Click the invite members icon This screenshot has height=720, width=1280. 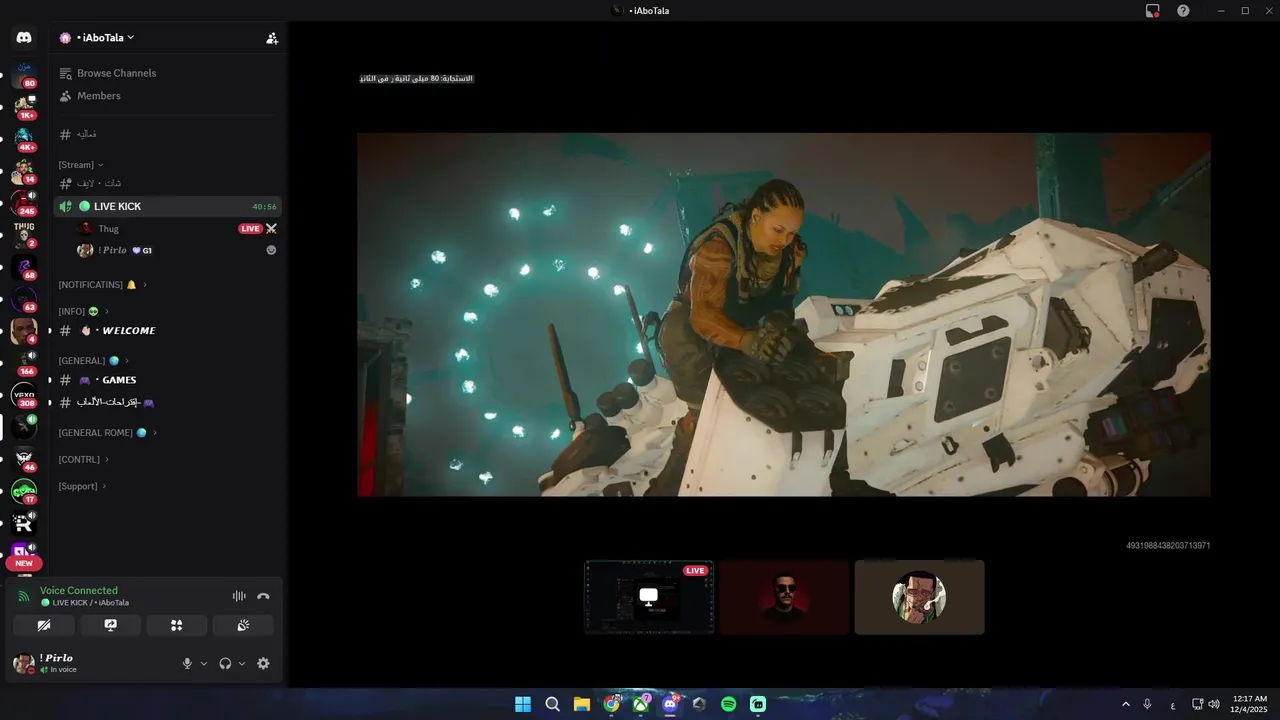click(x=272, y=38)
